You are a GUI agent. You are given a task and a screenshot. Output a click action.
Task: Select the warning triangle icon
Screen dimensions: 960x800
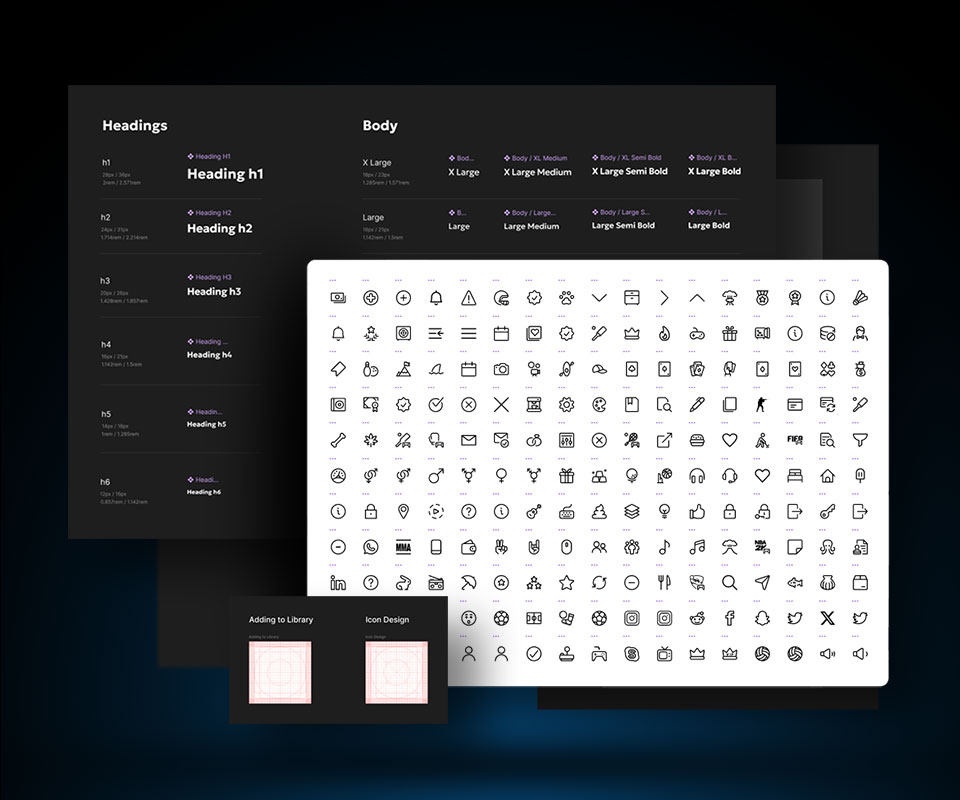468,298
